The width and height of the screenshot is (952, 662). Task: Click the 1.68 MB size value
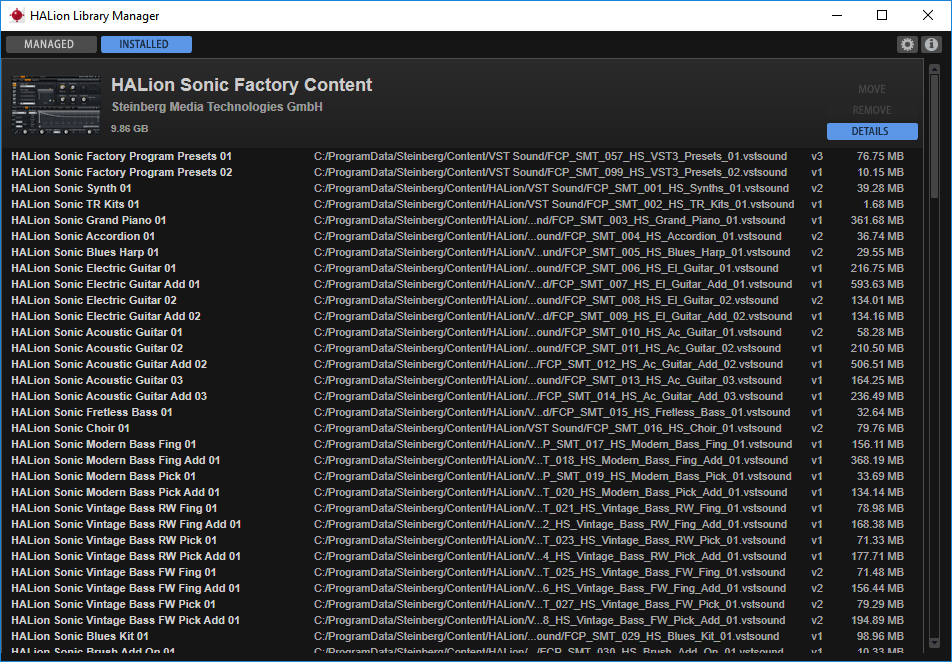pos(883,204)
